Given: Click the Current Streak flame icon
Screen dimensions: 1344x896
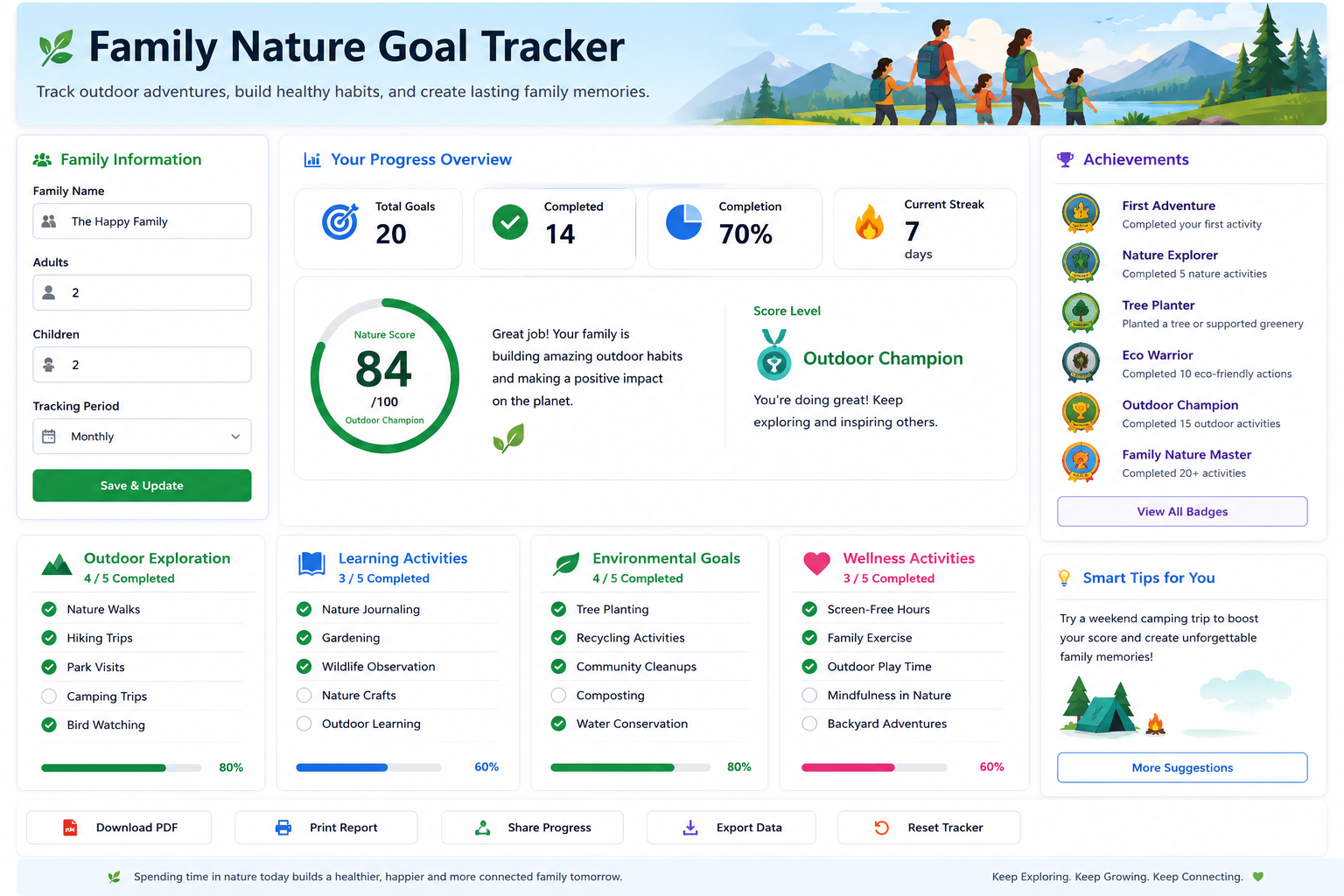Looking at the screenshot, I should pos(869,221).
